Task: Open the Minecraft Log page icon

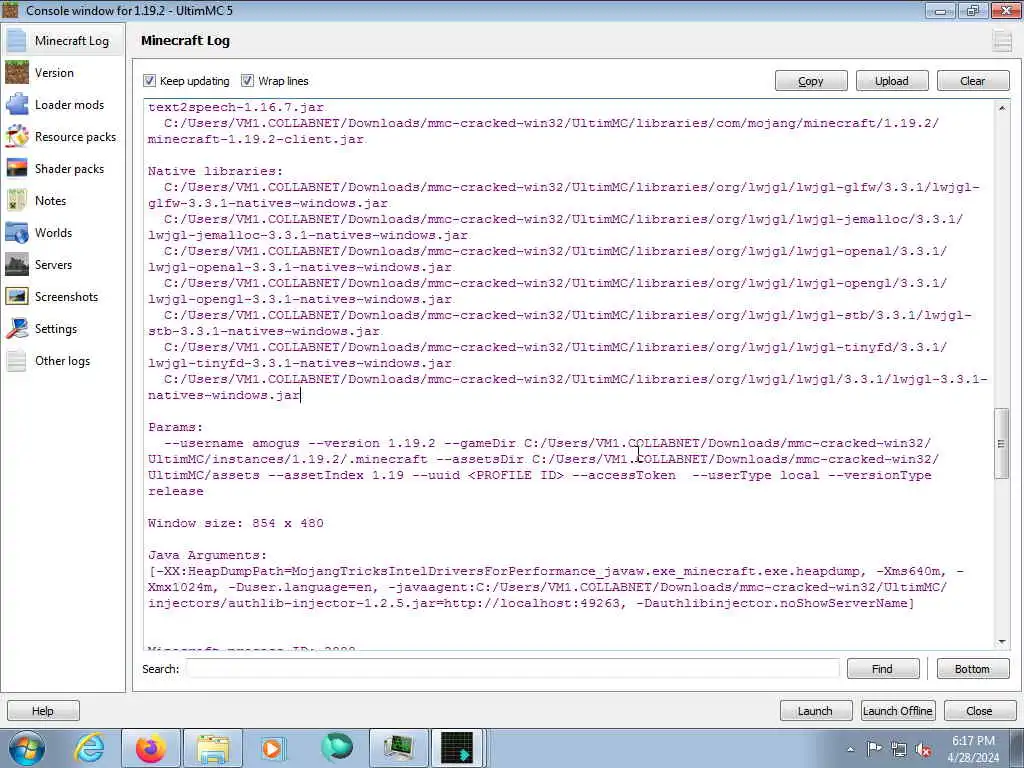Action: pos(16,40)
